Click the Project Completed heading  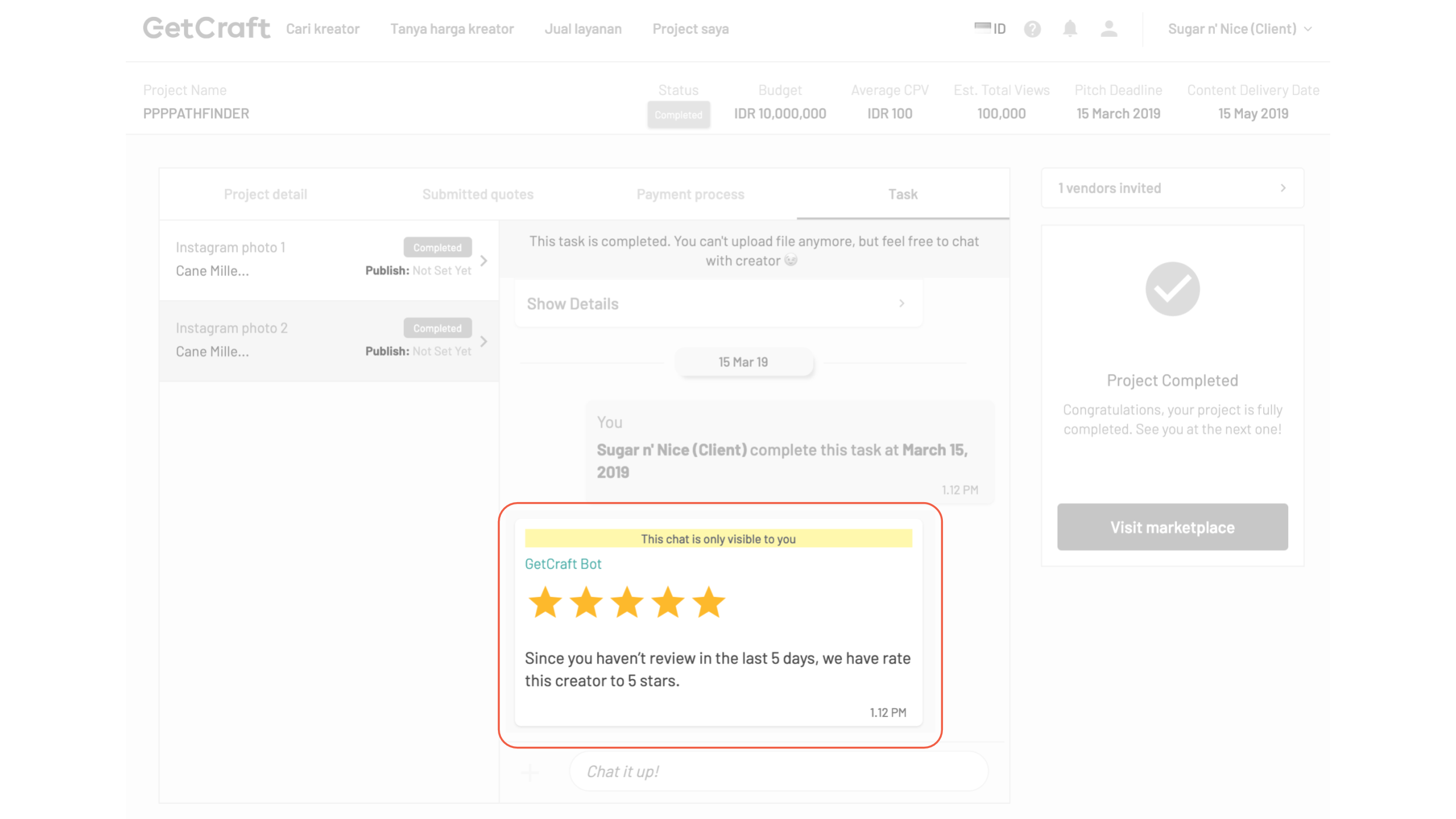point(1172,380)
